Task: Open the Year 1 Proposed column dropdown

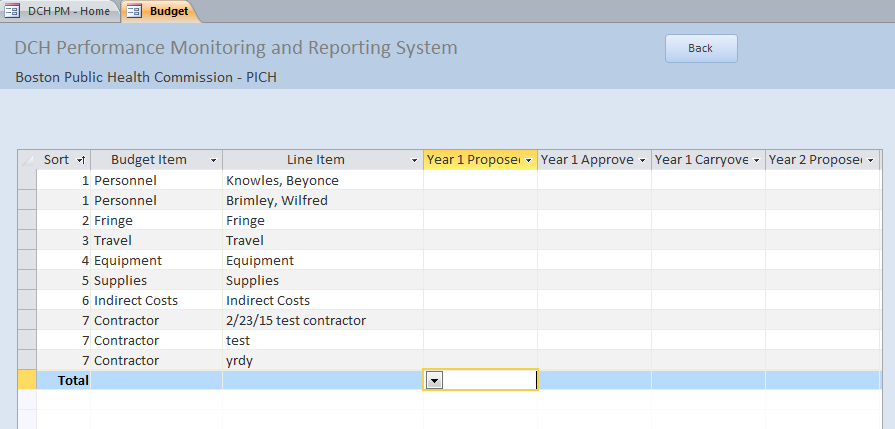Action: tap(528, 160)
